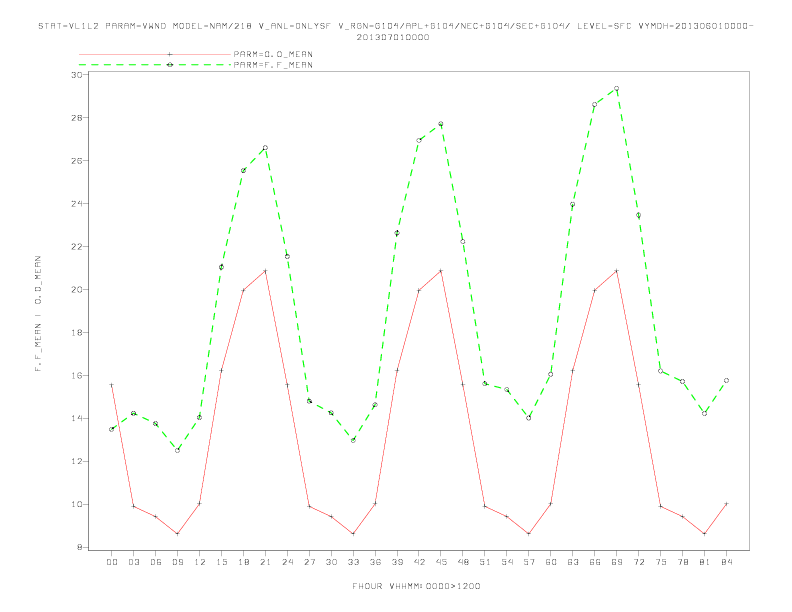Click y-axis tick label 26
792x612 pixels.
click(x=76, y=161)
